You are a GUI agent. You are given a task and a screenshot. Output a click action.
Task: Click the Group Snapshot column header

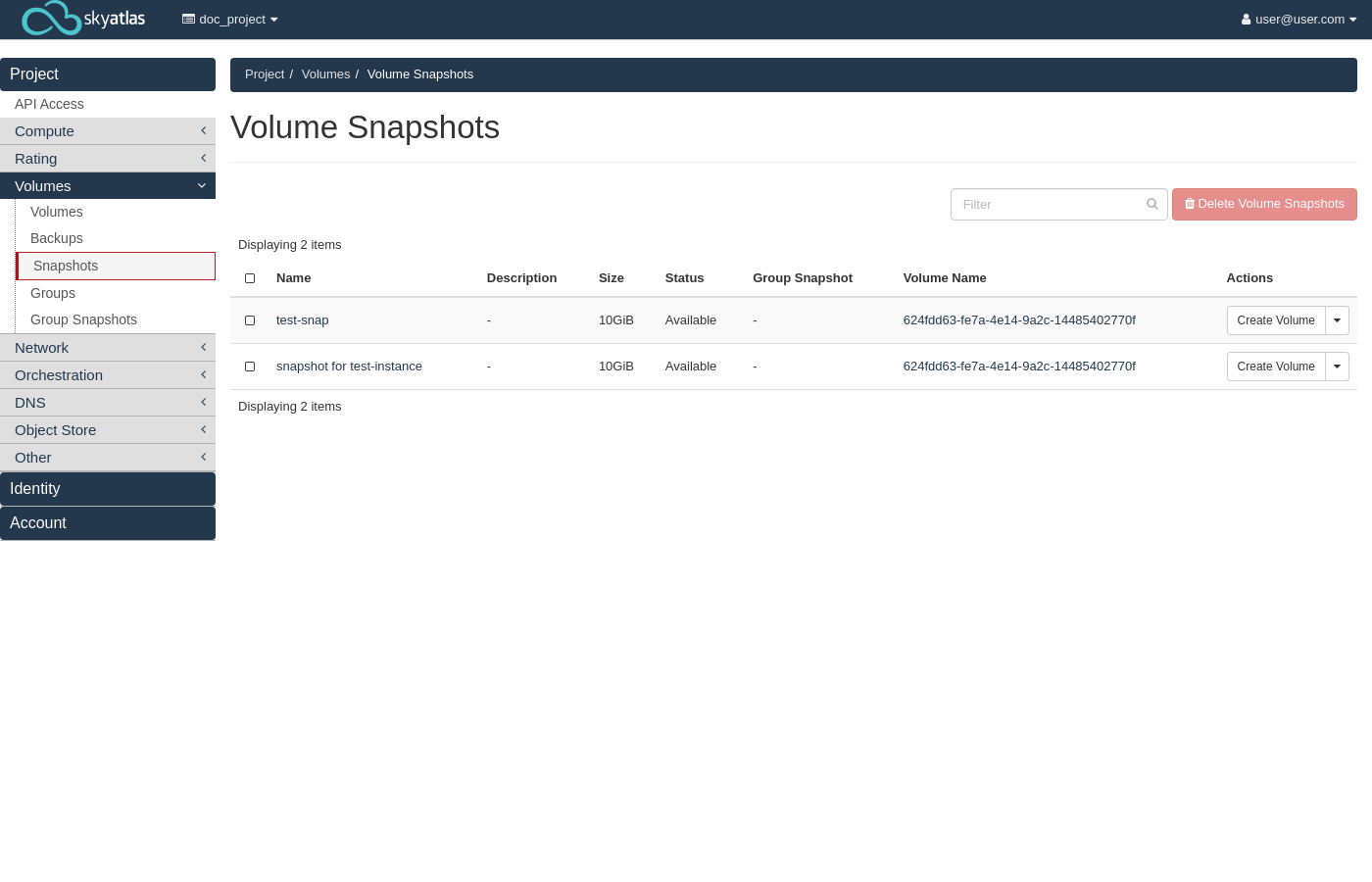pyautogui.click(x=803, y=278)
